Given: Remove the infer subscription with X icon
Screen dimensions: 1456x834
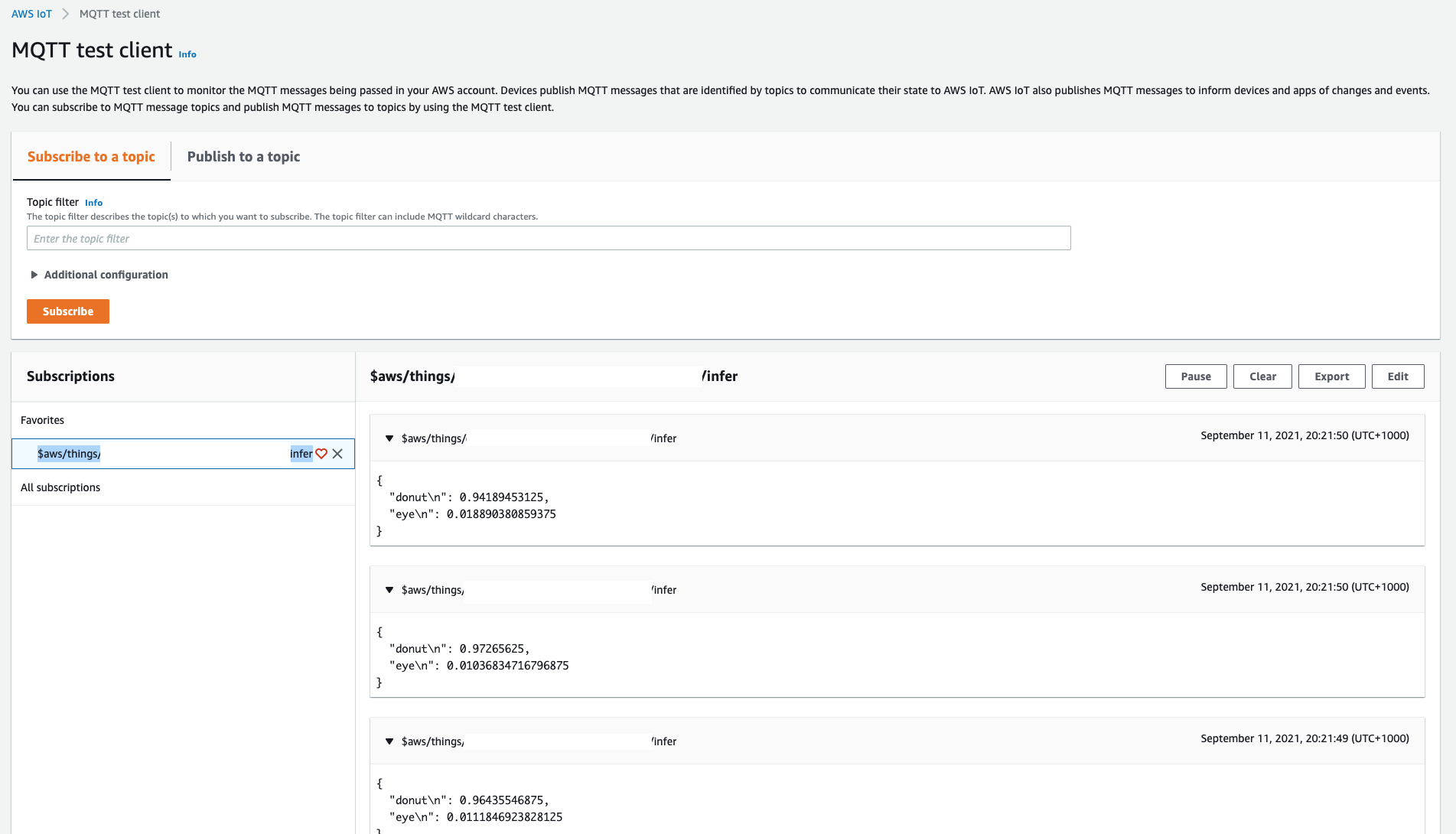Looking at the screenshot, I should [337, 454].
